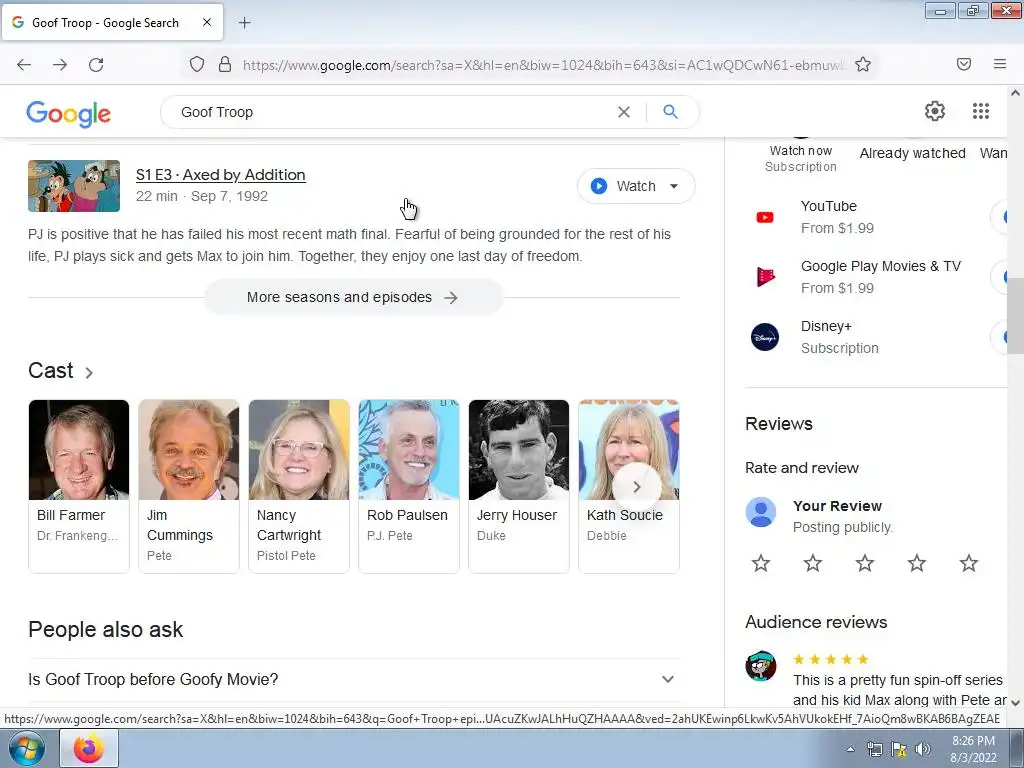The image size is (1024, 768).
Task: Open Google quick settings gear
Action: click(935, 111)
